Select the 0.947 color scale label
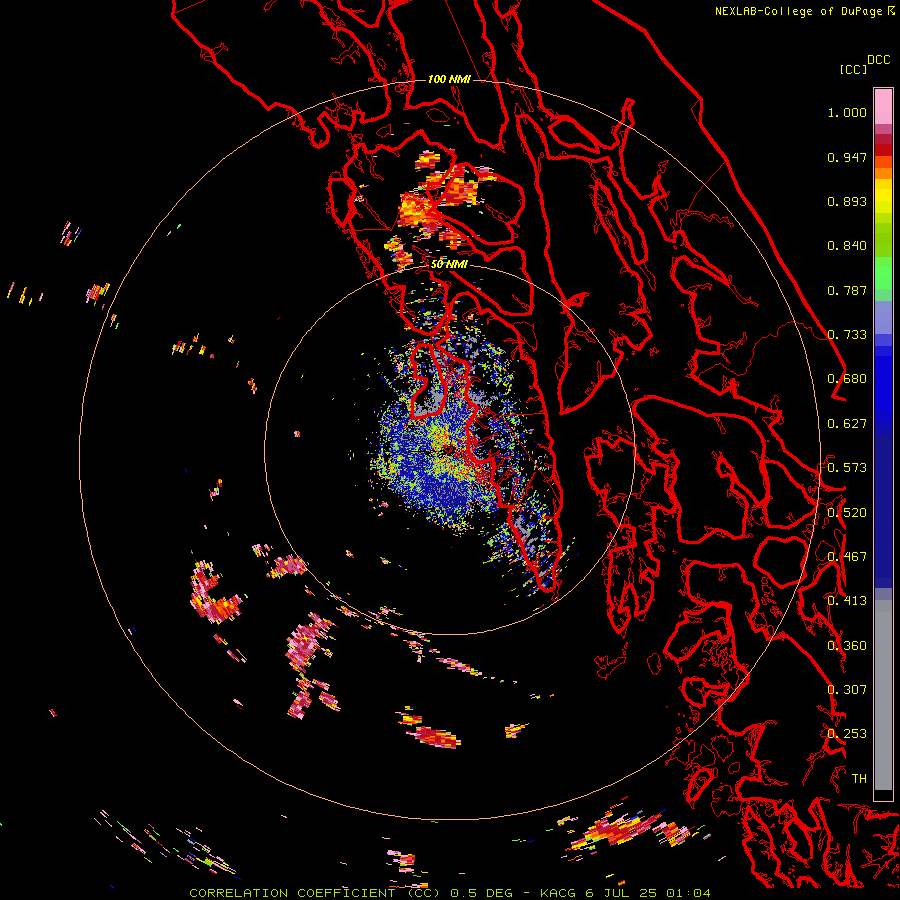This screenshot has height=900, width=900. click(x=847, y=157)
